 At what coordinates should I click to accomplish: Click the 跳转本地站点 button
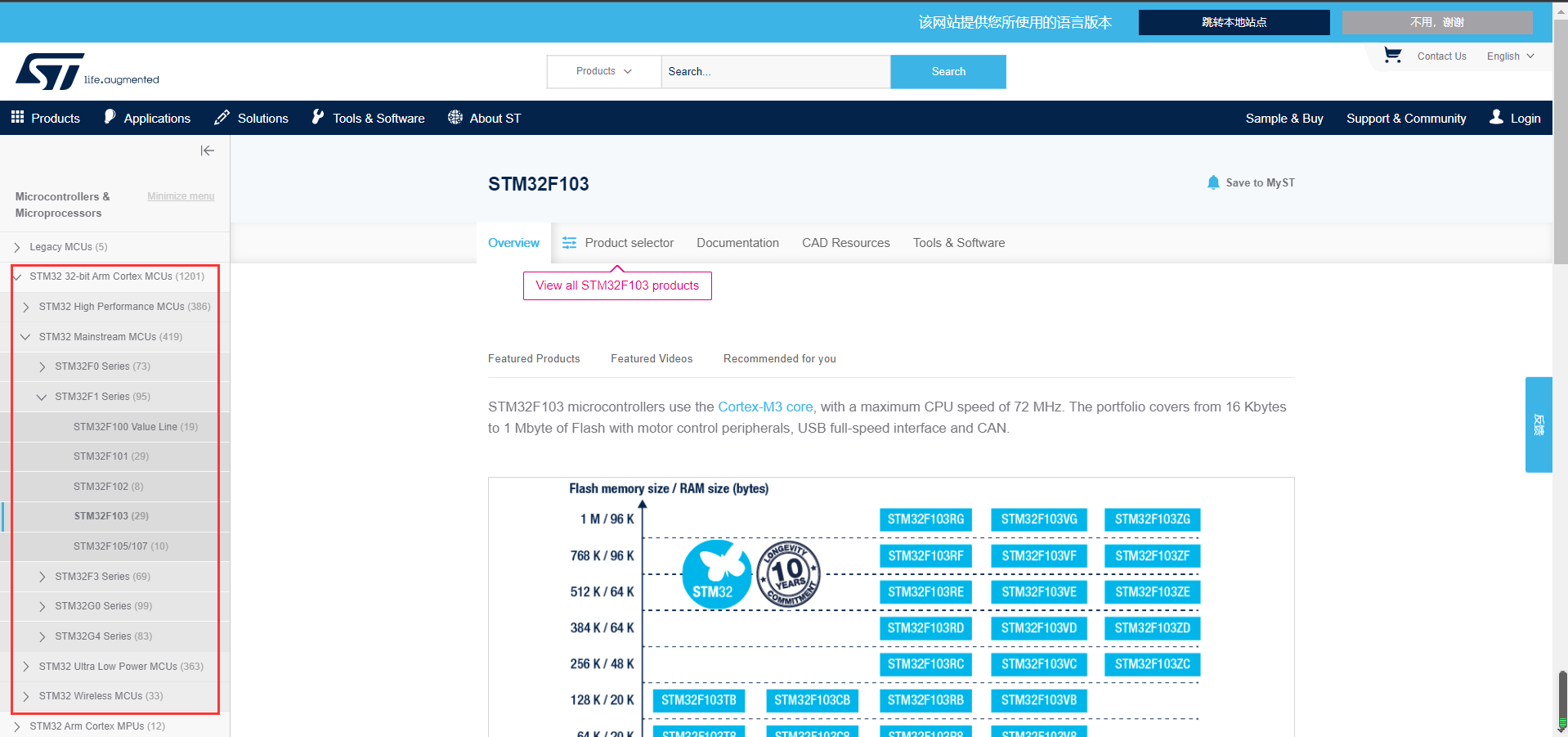(1234, 22)
